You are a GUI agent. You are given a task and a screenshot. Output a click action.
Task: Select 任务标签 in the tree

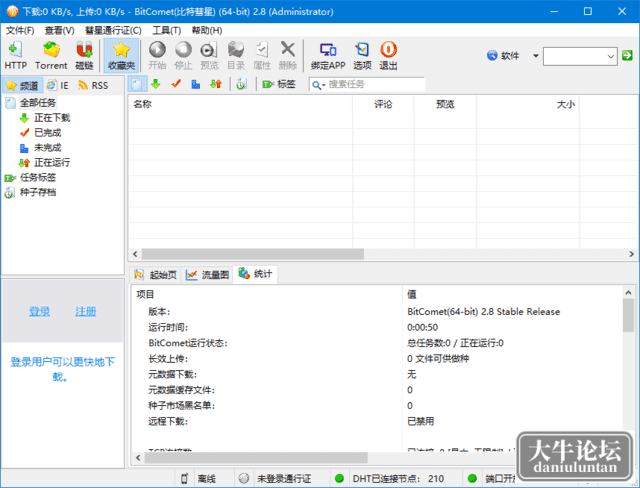(38, 177)
